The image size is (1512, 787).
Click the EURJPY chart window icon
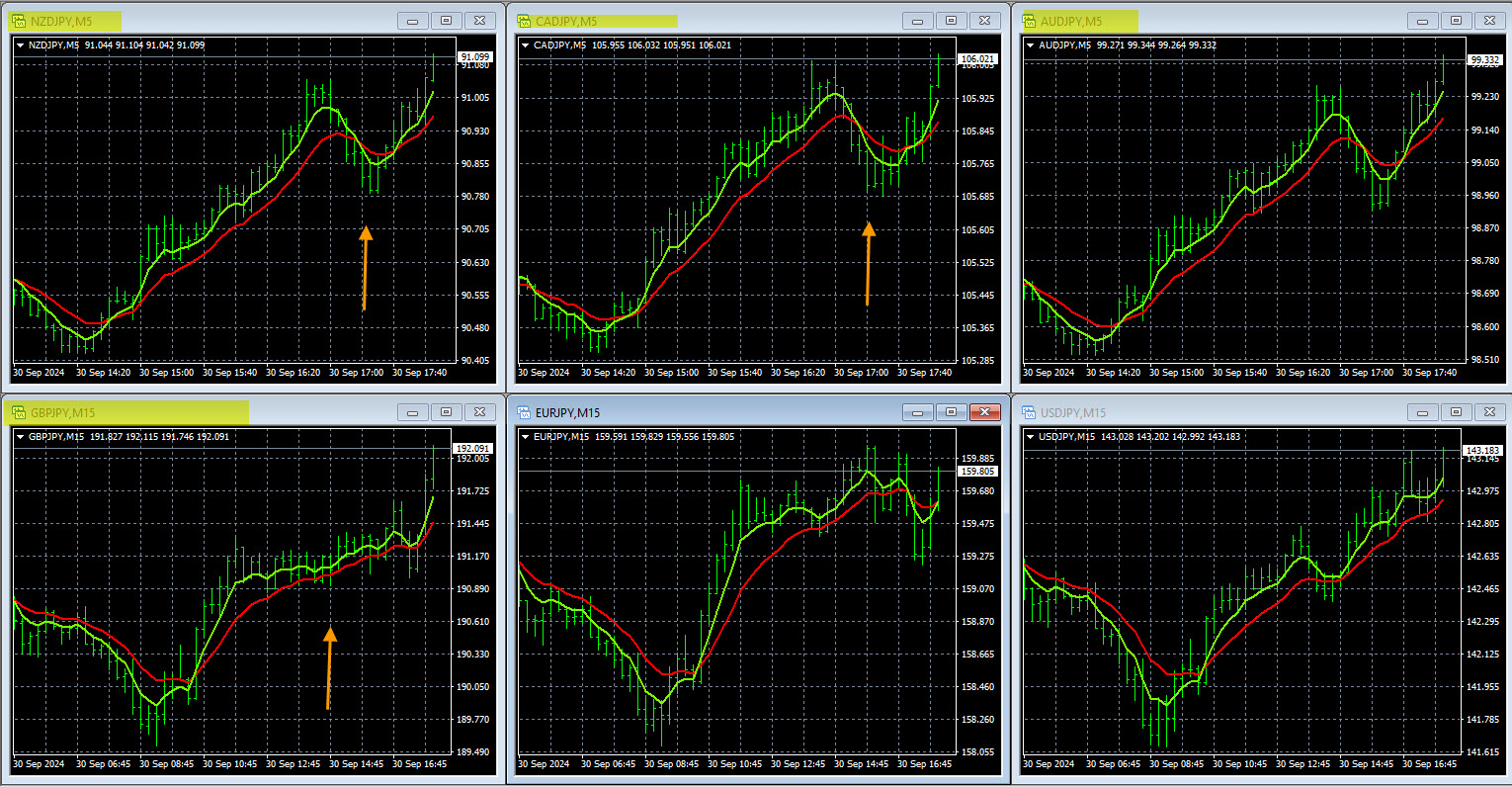click(x=523, y=412)
